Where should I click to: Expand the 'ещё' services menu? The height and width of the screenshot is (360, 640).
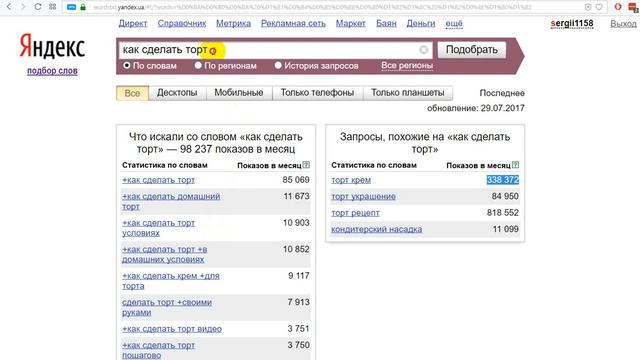pos(454,24)
